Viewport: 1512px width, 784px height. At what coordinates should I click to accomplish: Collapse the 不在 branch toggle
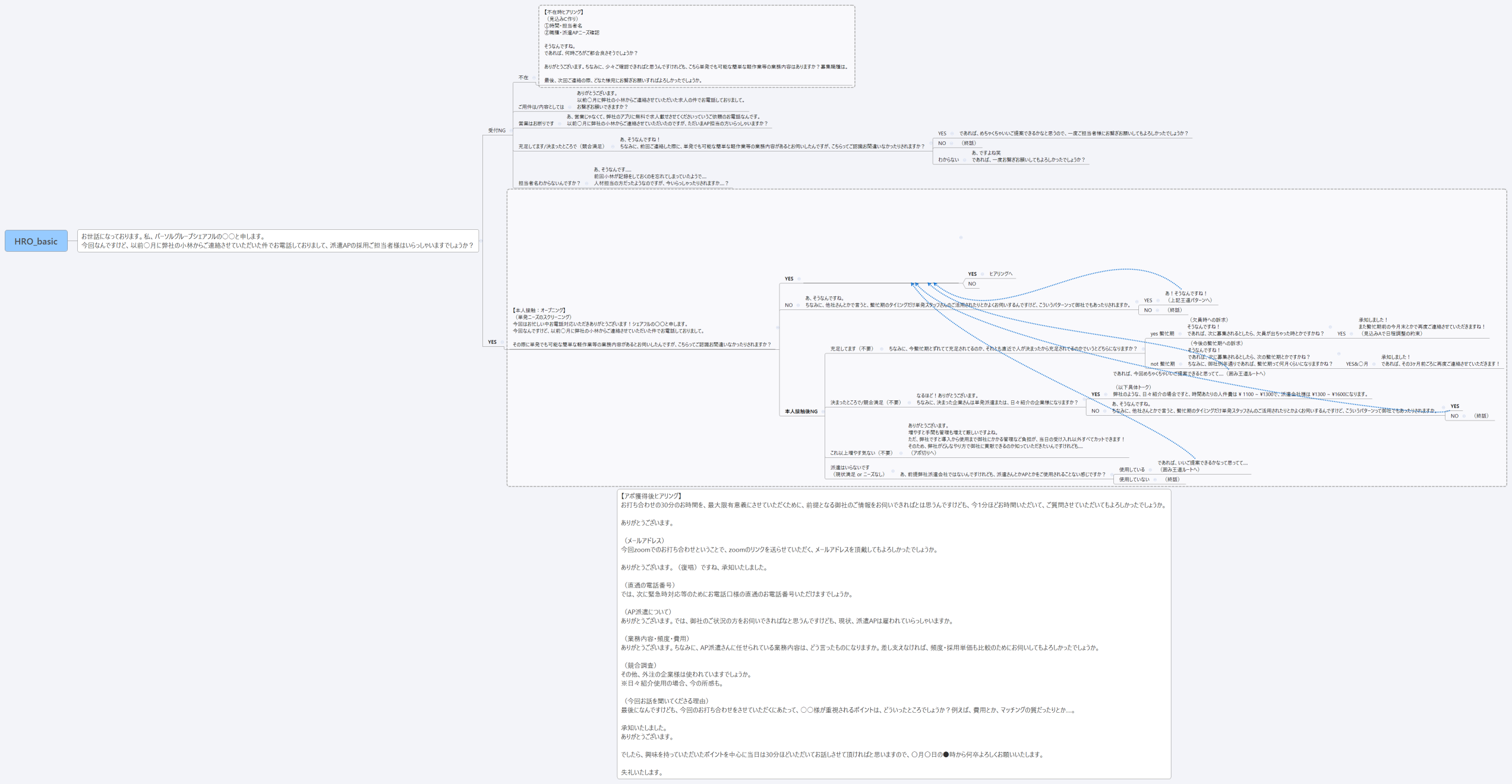pos(534,78)
